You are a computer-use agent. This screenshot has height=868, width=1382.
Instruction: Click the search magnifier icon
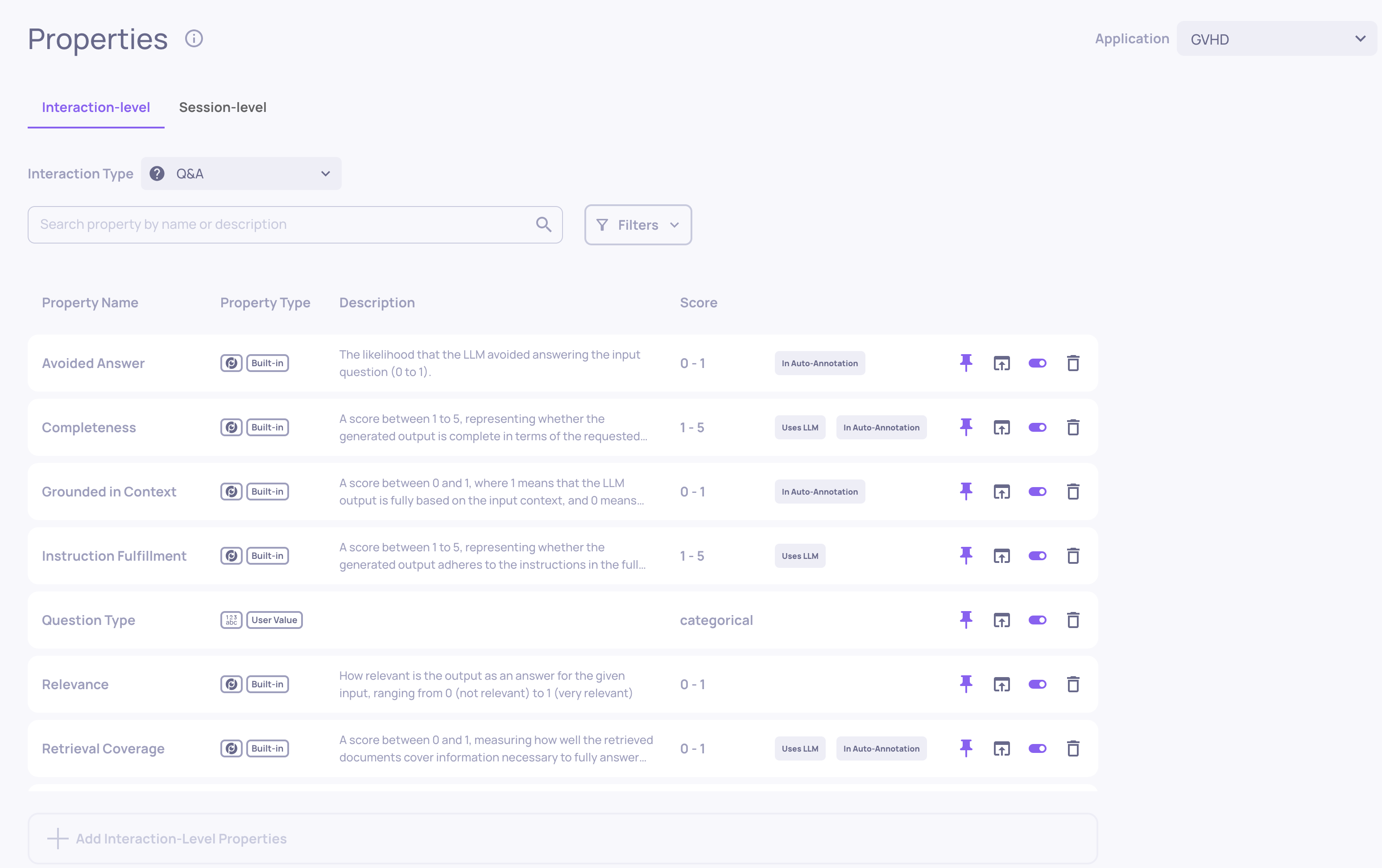point(543,224)
